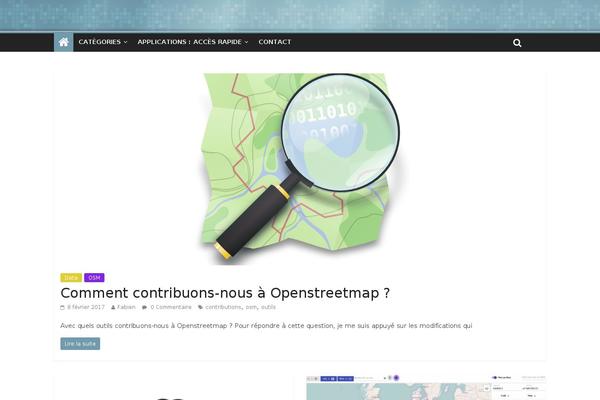Image resolution: width=600 pixels, height=400 pixels.
Task: Open the OpenStreetMap logo featured image
Action: (x=300, y=168)
